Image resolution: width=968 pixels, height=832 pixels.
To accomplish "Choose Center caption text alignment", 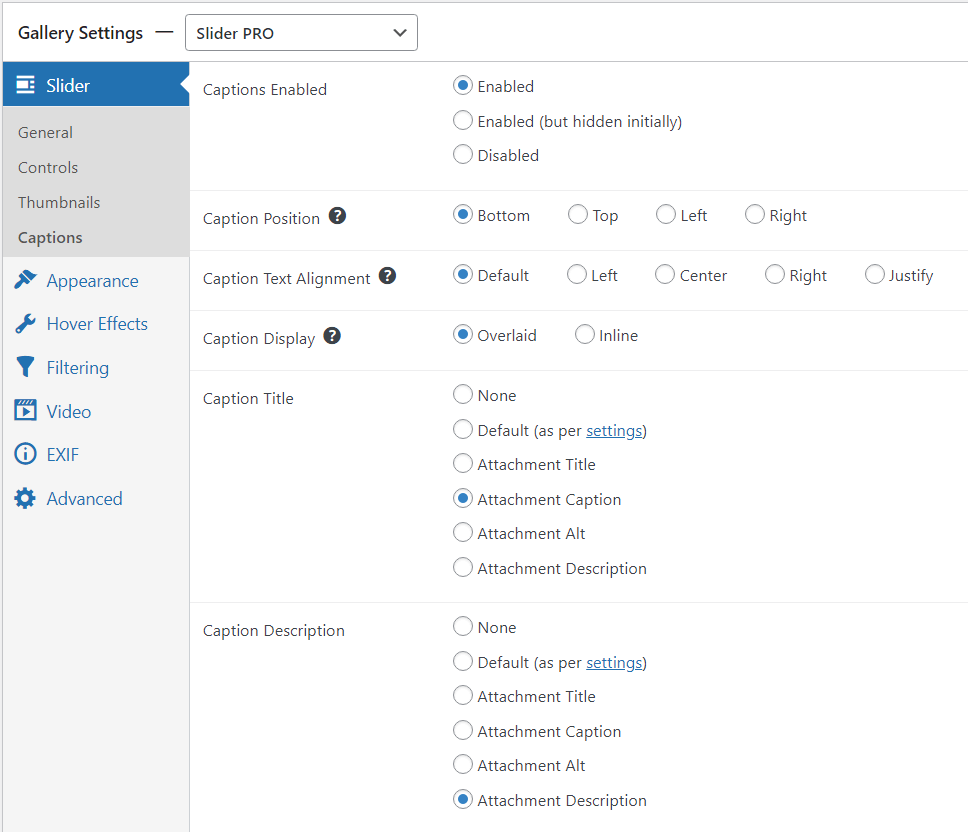I will pos(664,275).
